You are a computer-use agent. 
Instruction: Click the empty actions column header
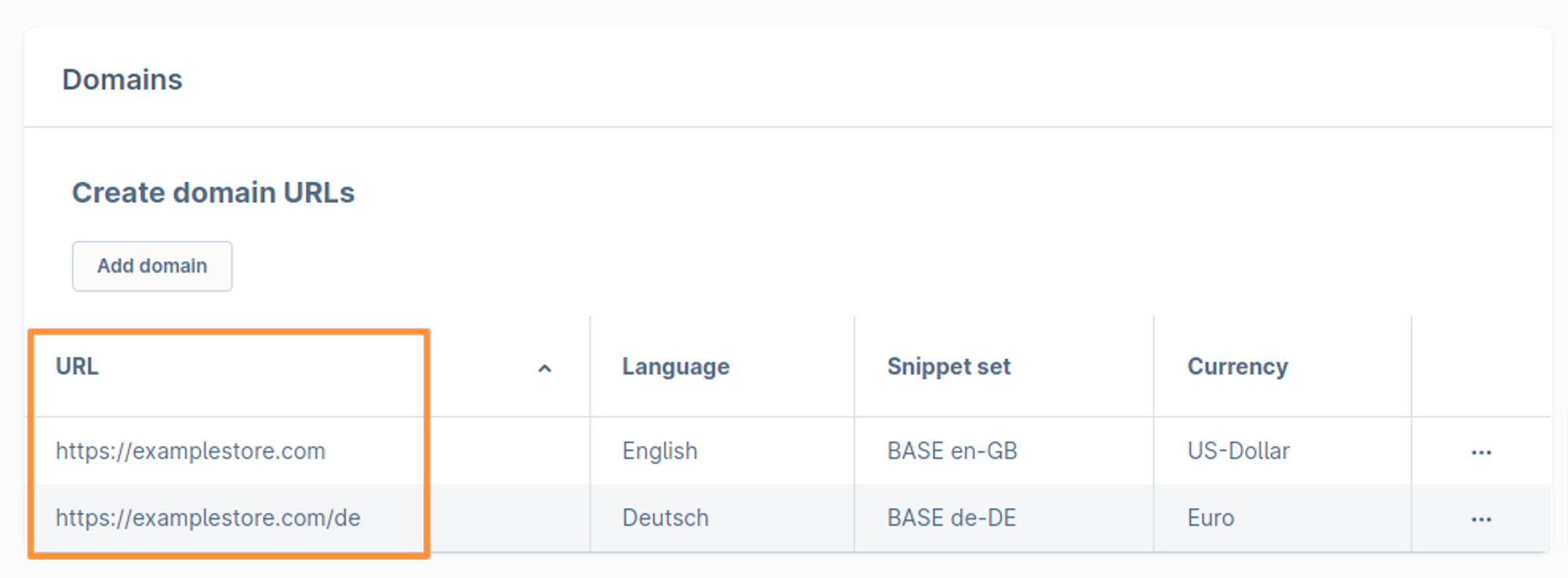(x=1480, y=366)
